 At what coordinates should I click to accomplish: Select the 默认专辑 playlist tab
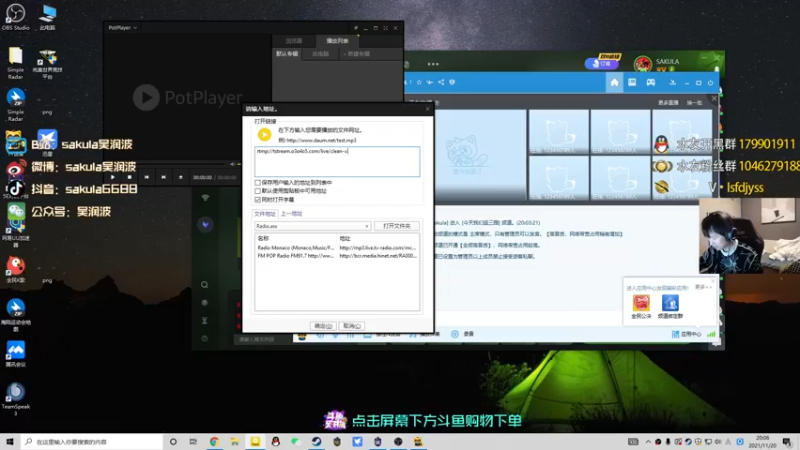coord(287,54)
